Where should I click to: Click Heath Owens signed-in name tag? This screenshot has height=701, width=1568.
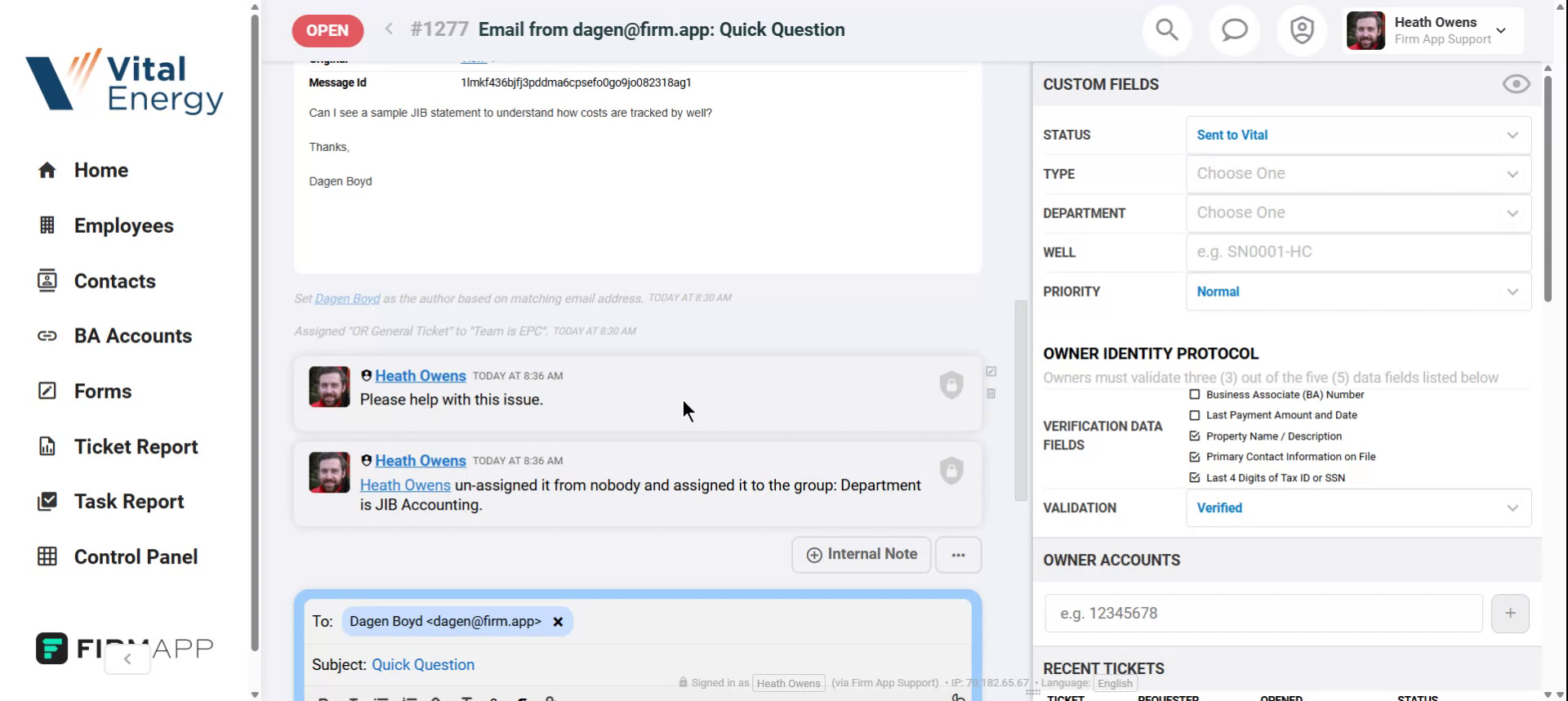tap(788, 684)
